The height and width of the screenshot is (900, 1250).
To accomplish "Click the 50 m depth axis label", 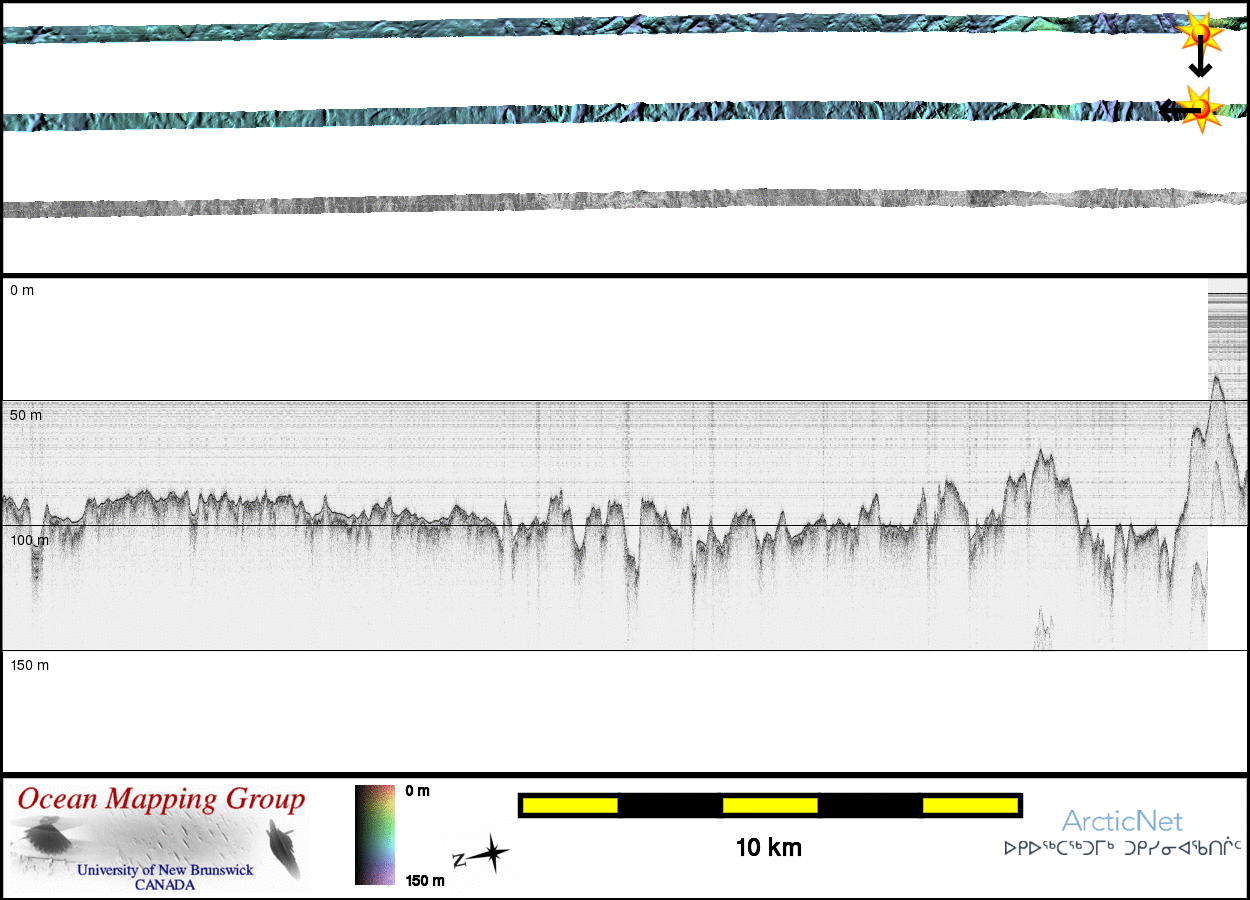I will [x=27, y=415].
